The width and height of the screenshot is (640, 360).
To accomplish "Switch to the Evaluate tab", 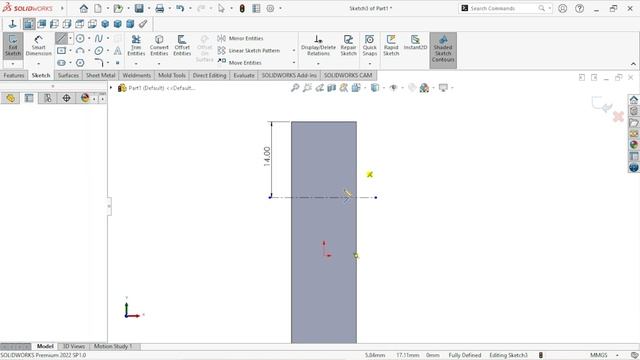I will (244, 76).
